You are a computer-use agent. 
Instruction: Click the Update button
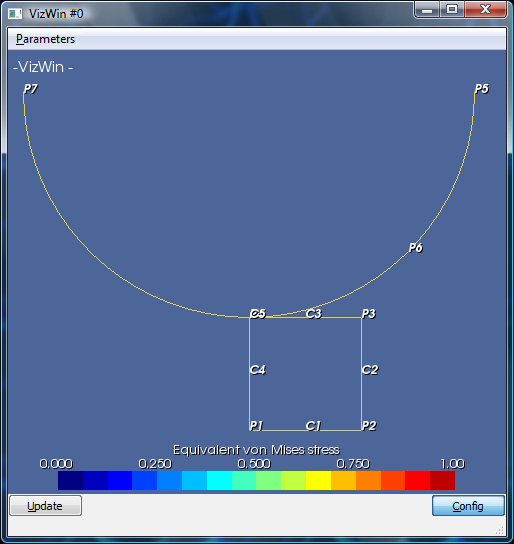pyautogui.click(x=45, y=506)
